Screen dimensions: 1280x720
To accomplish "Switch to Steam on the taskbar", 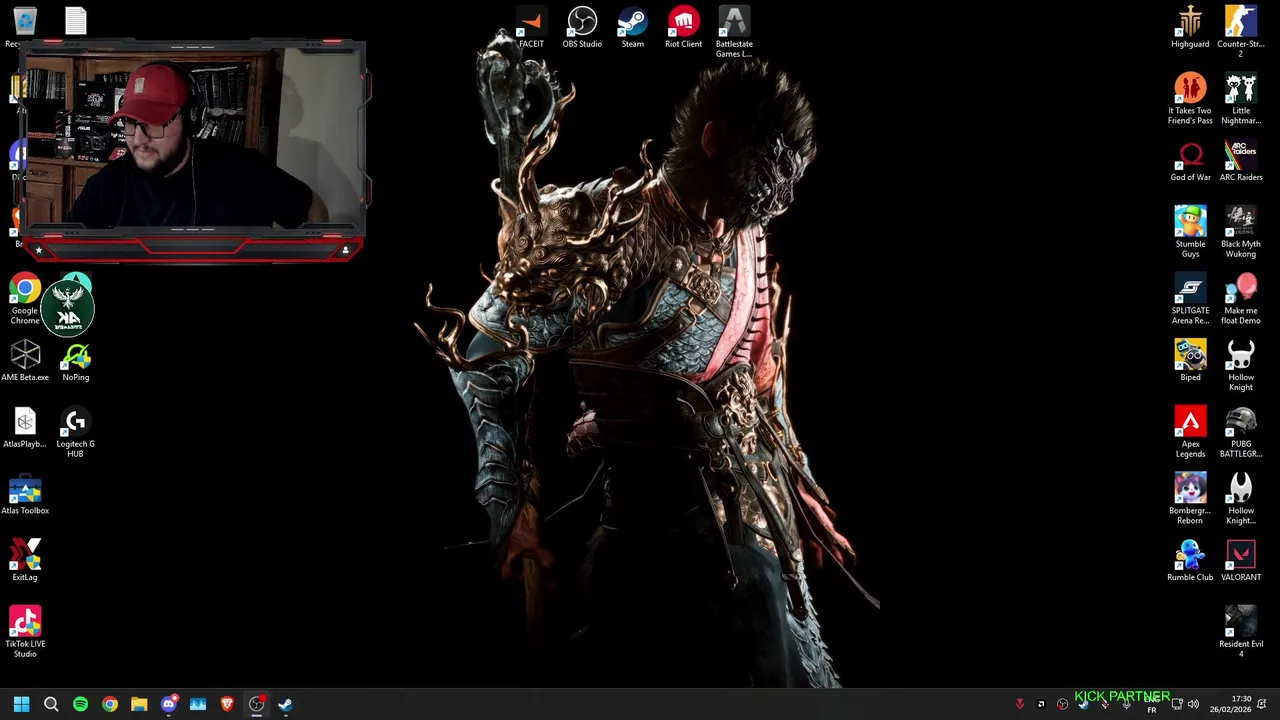I will pos(286,704).
